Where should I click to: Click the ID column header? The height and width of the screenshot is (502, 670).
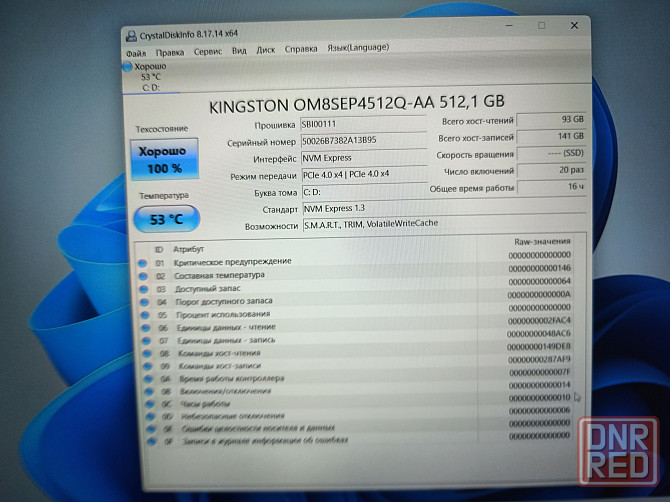pos(159,250)
